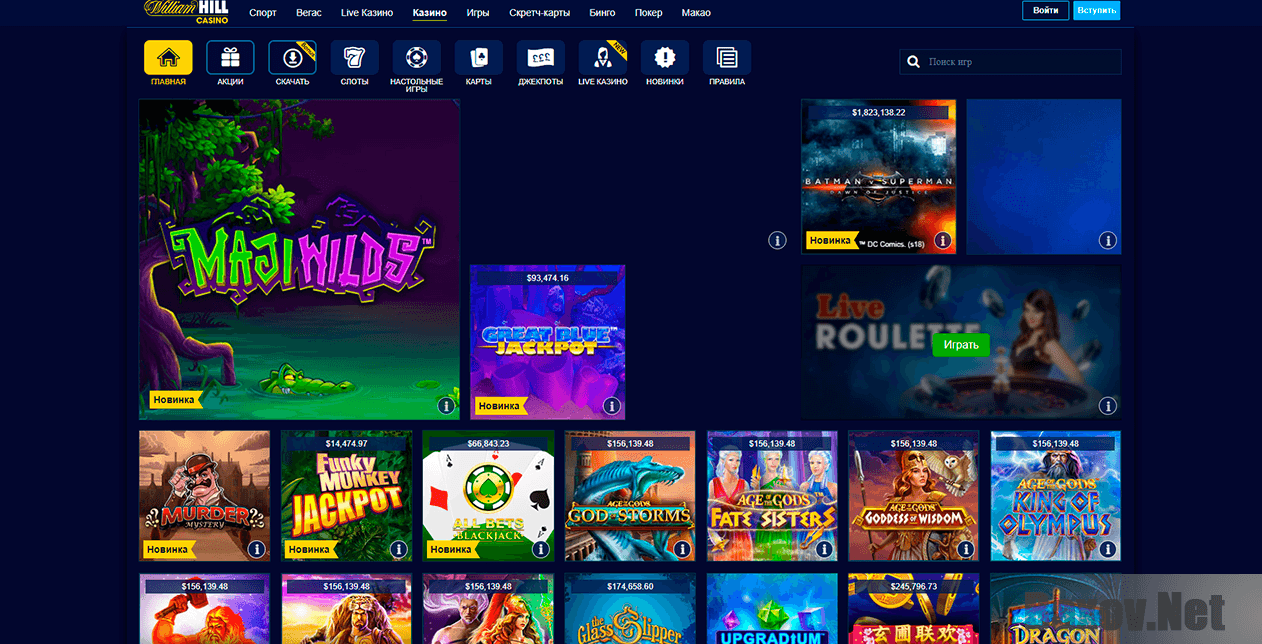
Task: Click the Скачать download icon
Action: point(291,57)
